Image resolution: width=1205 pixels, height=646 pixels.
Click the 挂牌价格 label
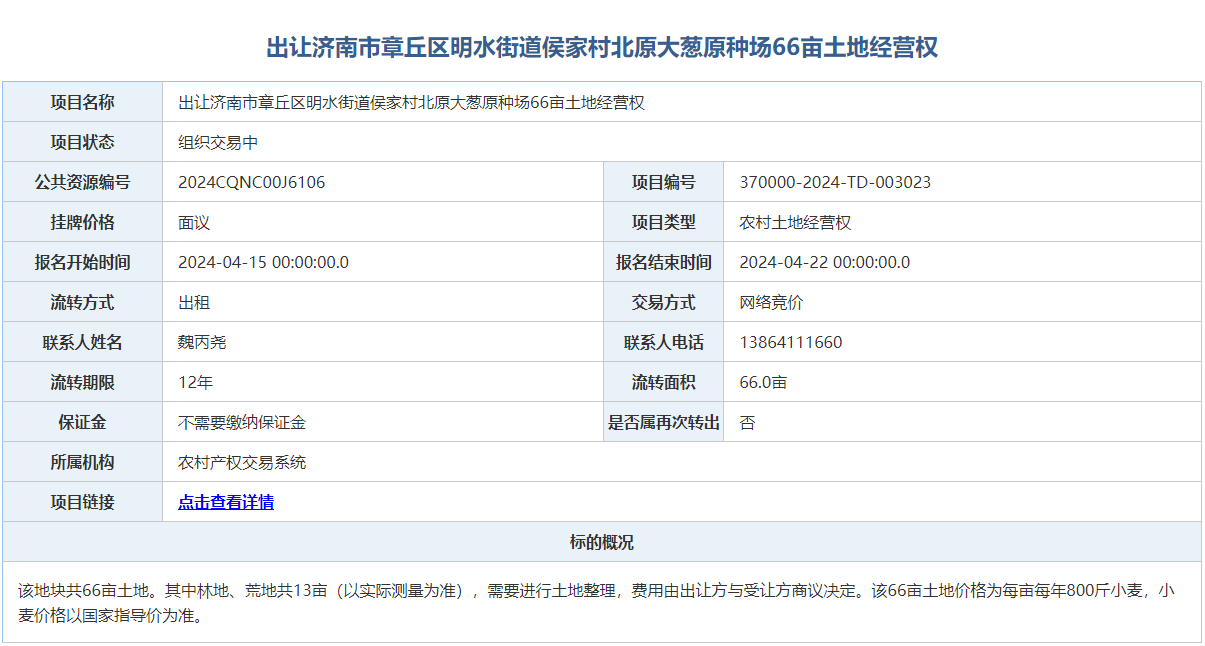[83, 222]
